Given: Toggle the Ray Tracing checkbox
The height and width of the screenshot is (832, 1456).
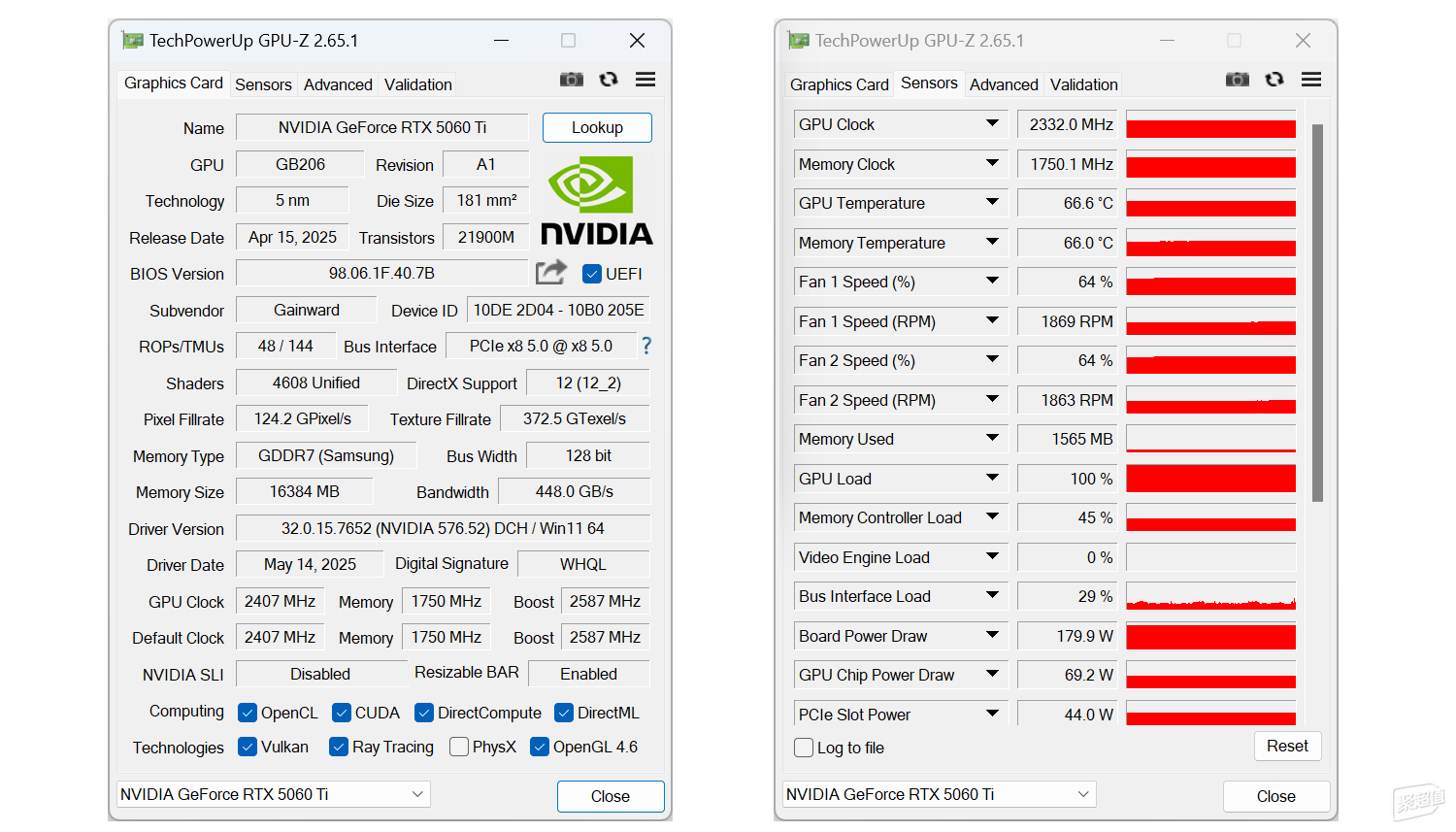Looking at the screenshot, I should (339, 747).
